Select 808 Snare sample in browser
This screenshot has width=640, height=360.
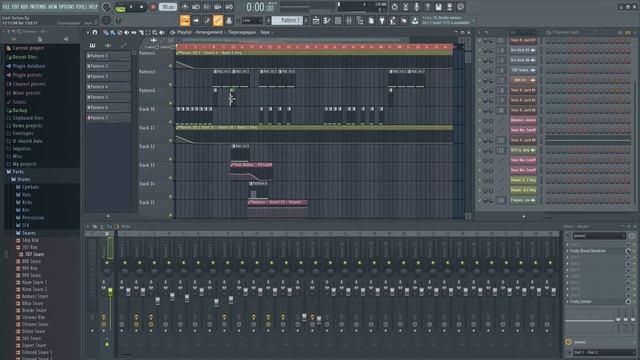point(31,261)
